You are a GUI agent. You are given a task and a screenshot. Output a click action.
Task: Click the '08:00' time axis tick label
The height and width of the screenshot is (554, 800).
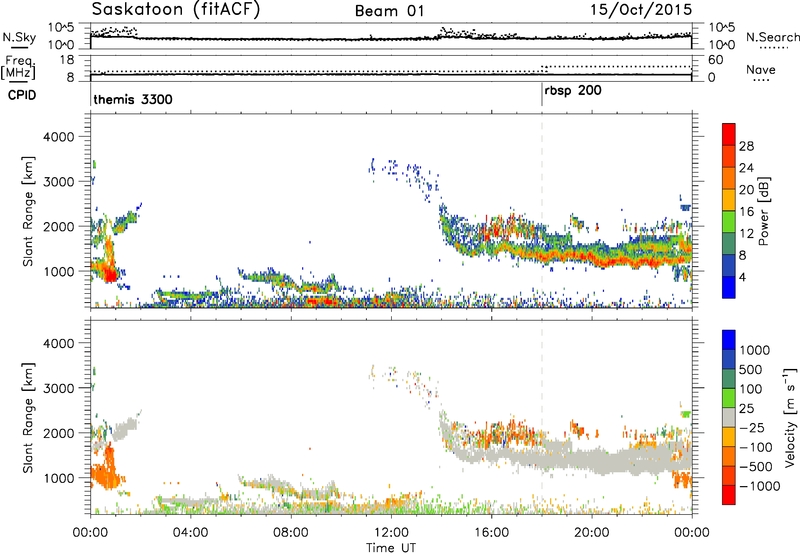pos(291,533)
